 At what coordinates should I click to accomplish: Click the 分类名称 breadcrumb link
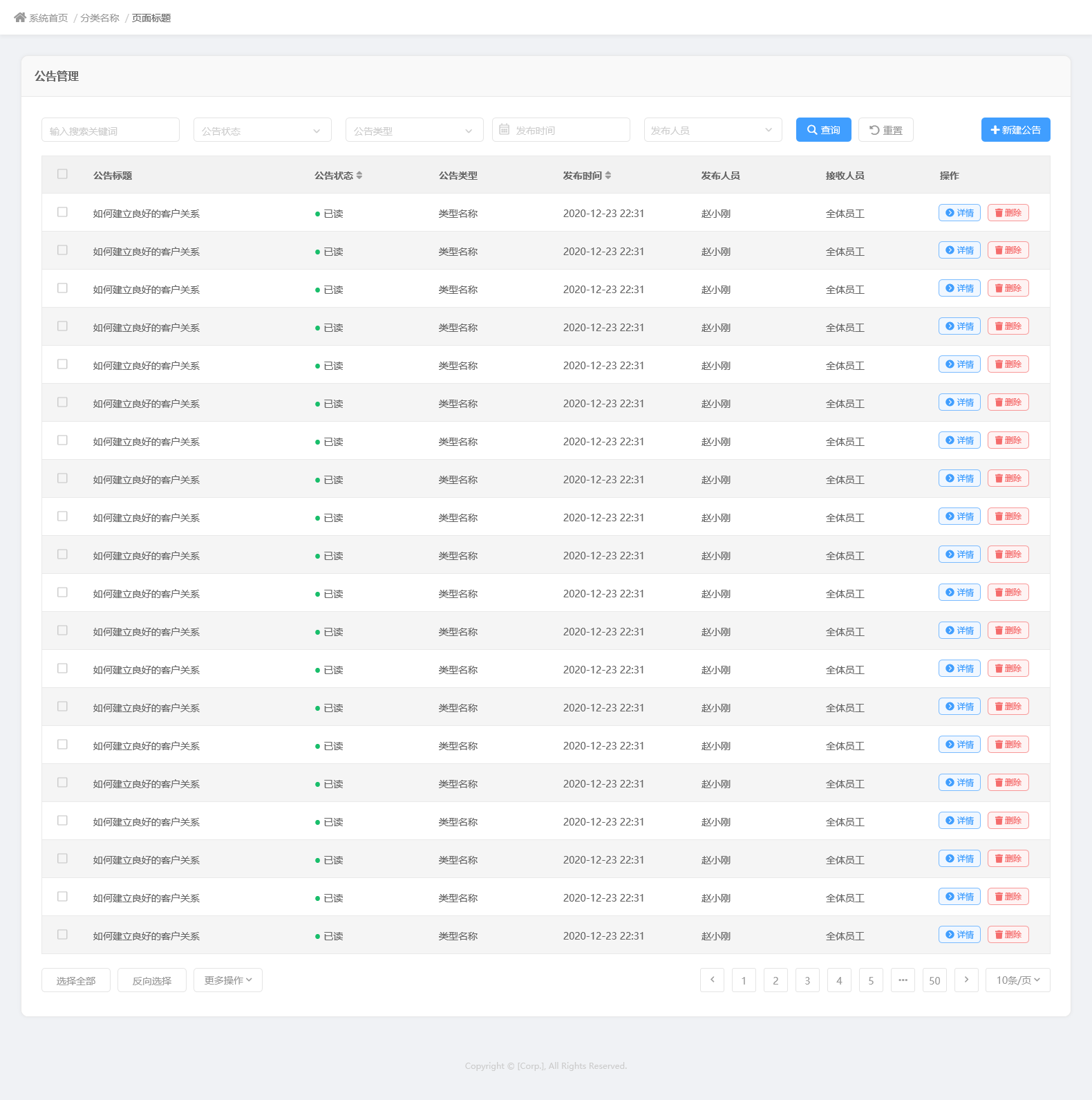100,18
